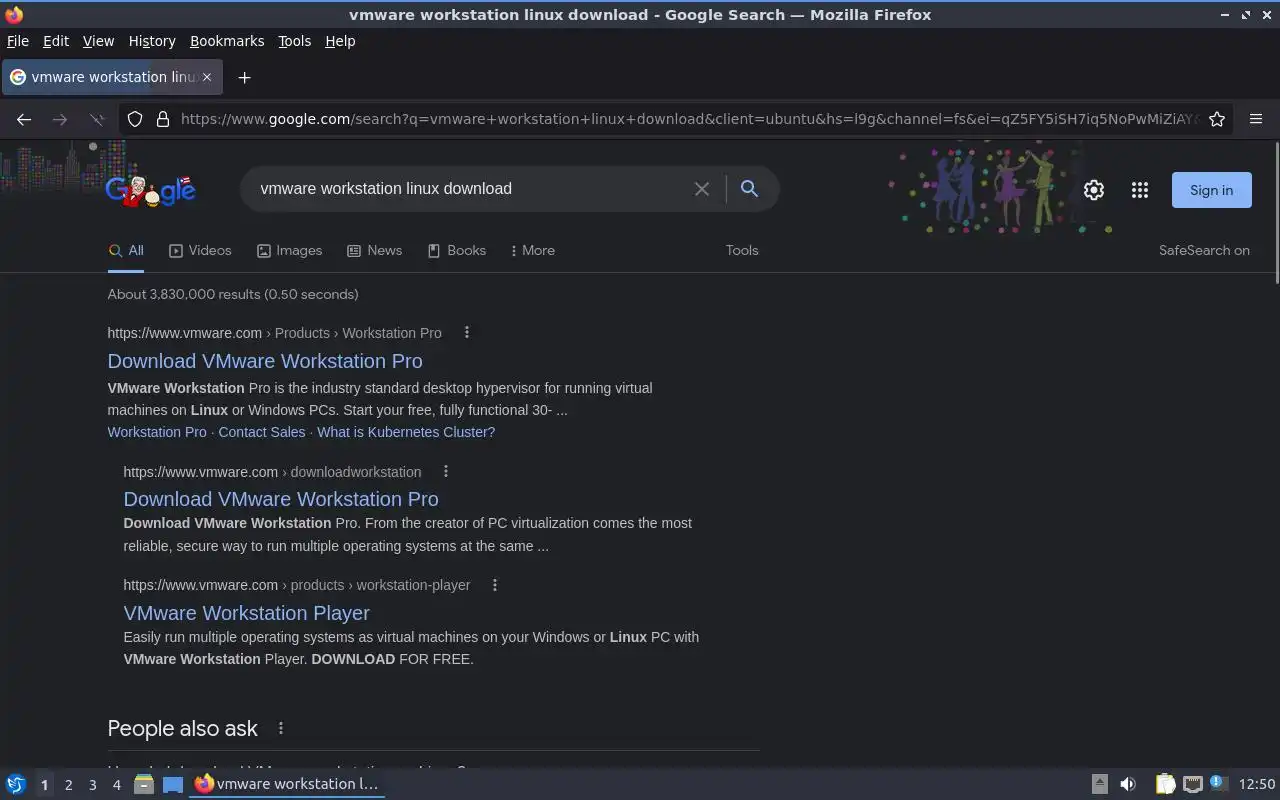Viewport: 1280px width, 800px height.
Task: Open network tray icon
Action: pos(1192,784)
